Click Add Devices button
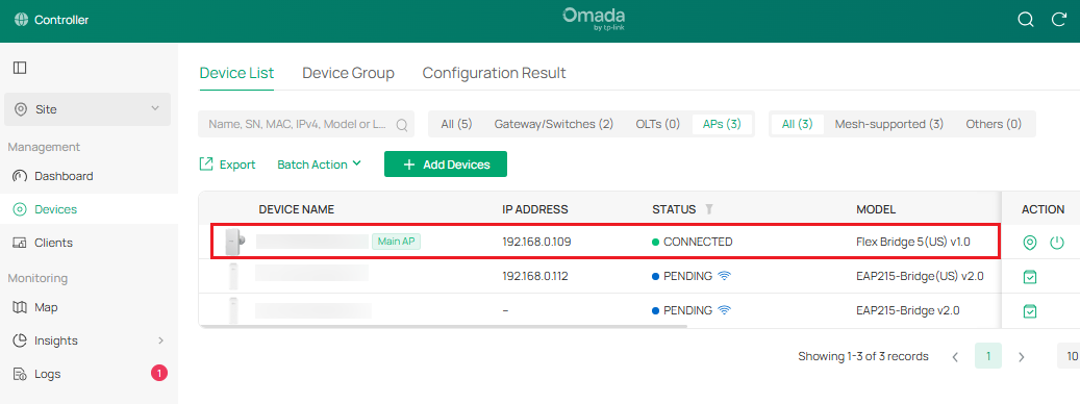Image resolution: width=1080 pixels, height=404 pixels. coord(446,164)
